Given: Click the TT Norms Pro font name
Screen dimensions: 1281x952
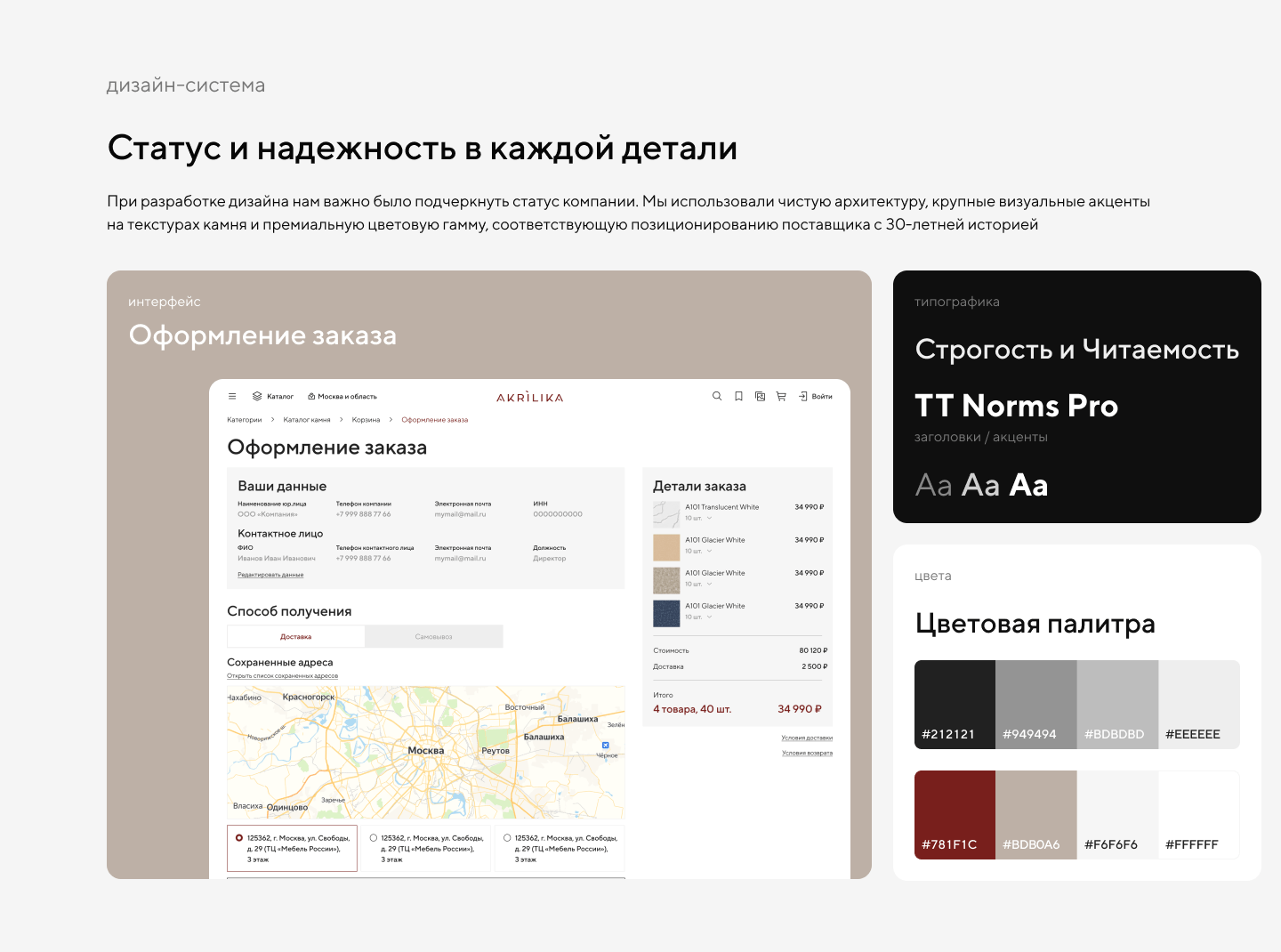Looking at the screenshot, I should click(x=1017, y=406).
